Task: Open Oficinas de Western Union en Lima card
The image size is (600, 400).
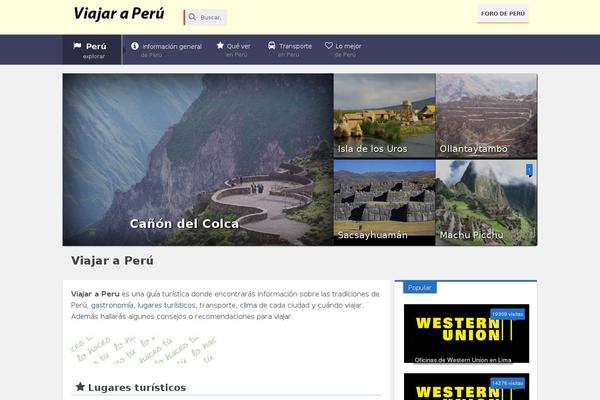Action: [x=466, y=333]
